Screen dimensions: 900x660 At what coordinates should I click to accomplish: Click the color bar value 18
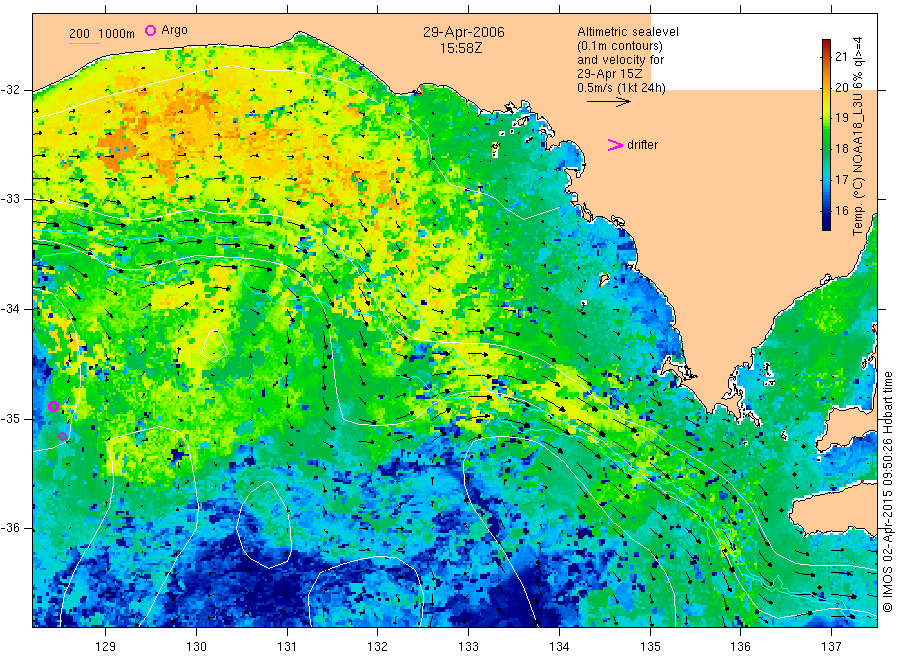tap(841, 149)
